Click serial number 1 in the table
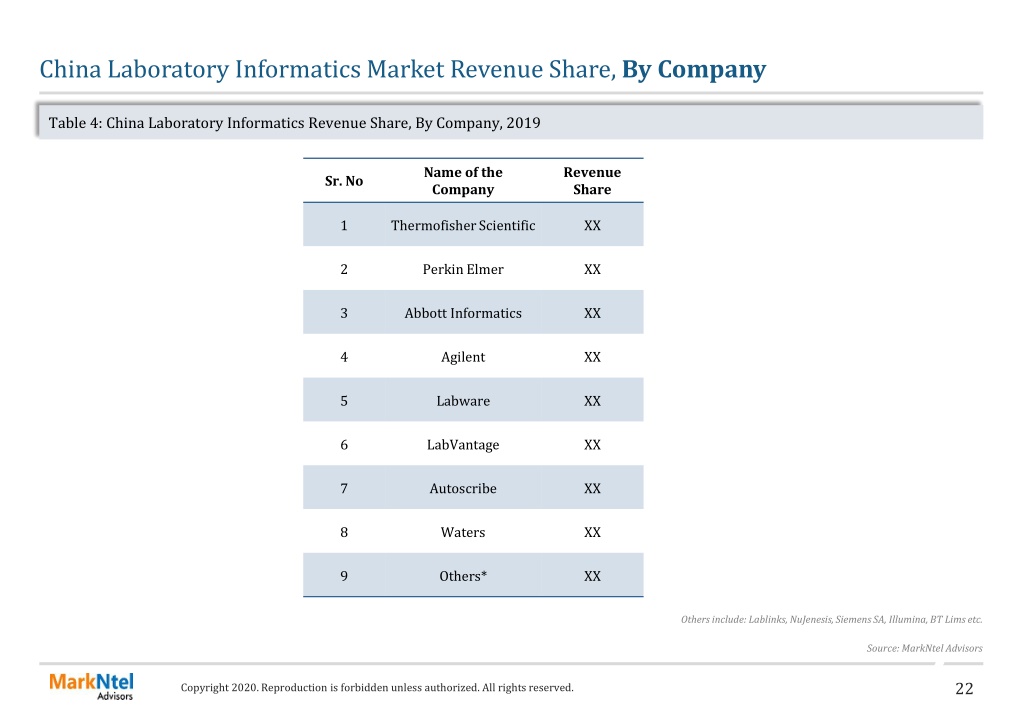The image size is (1023, 708). 344,225
